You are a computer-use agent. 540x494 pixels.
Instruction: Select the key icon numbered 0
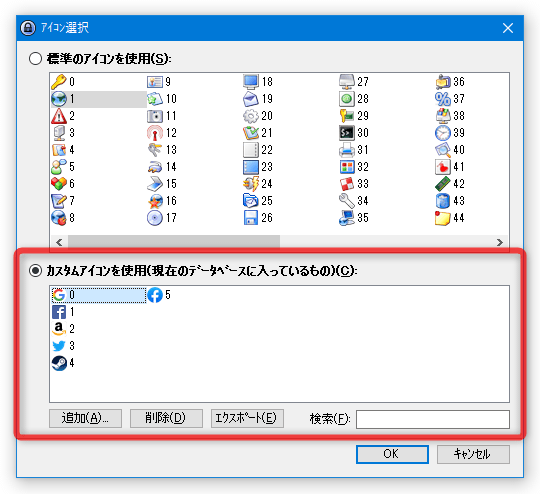point(59,82)
